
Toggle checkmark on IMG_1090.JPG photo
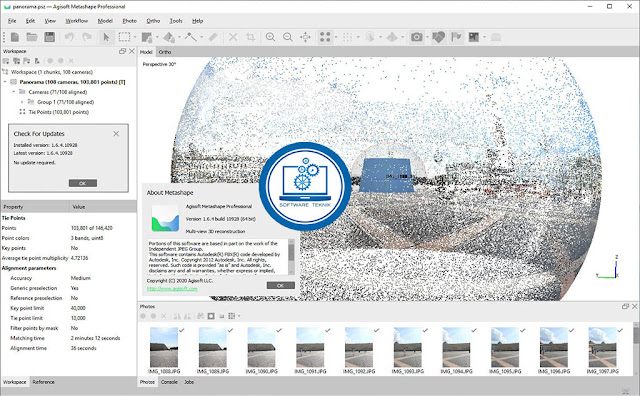pyautogui.click(x=279, y=330)
